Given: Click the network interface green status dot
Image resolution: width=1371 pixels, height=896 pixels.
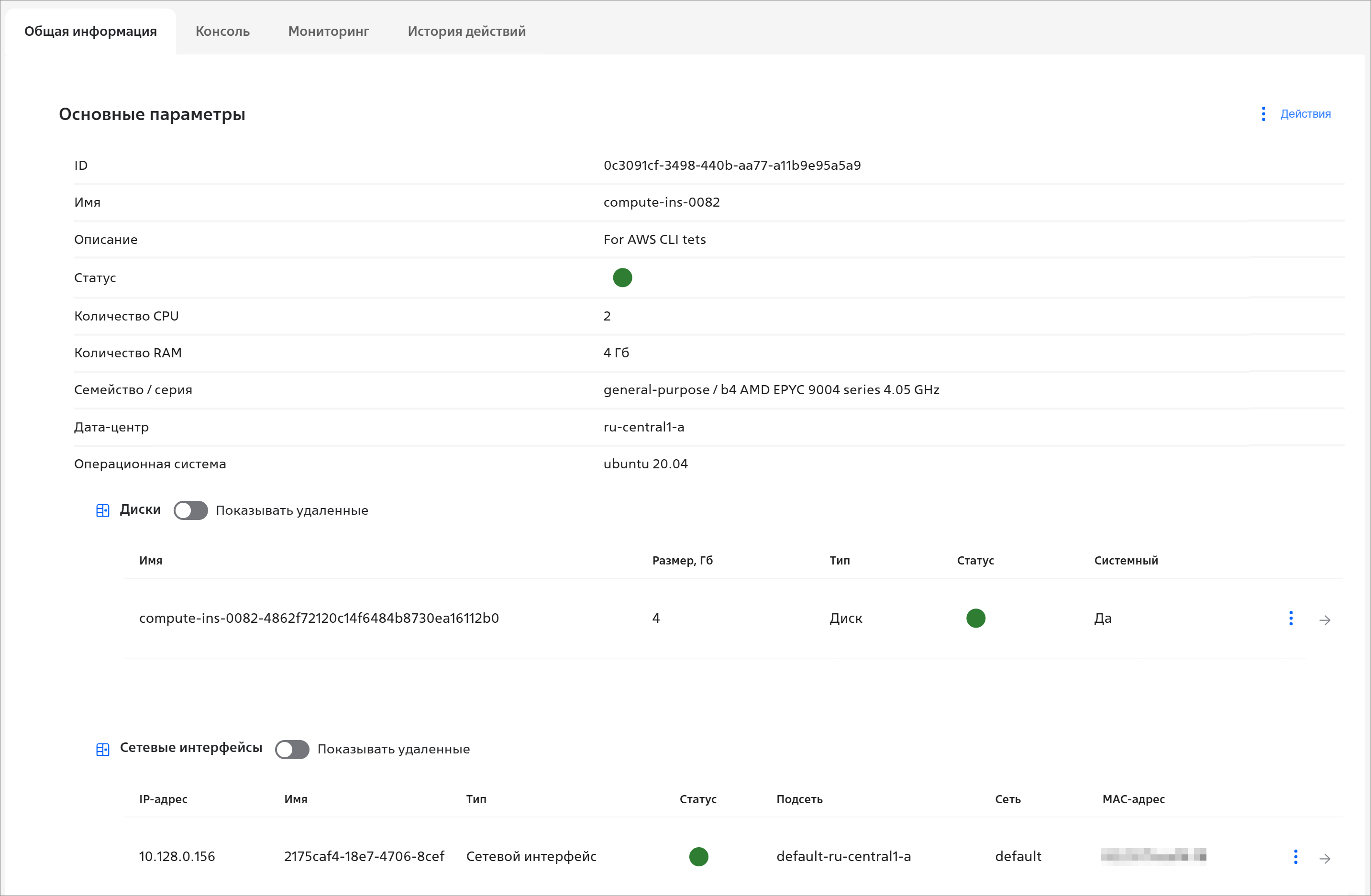Looking at the screenshot, I should [x=698, y=857].
